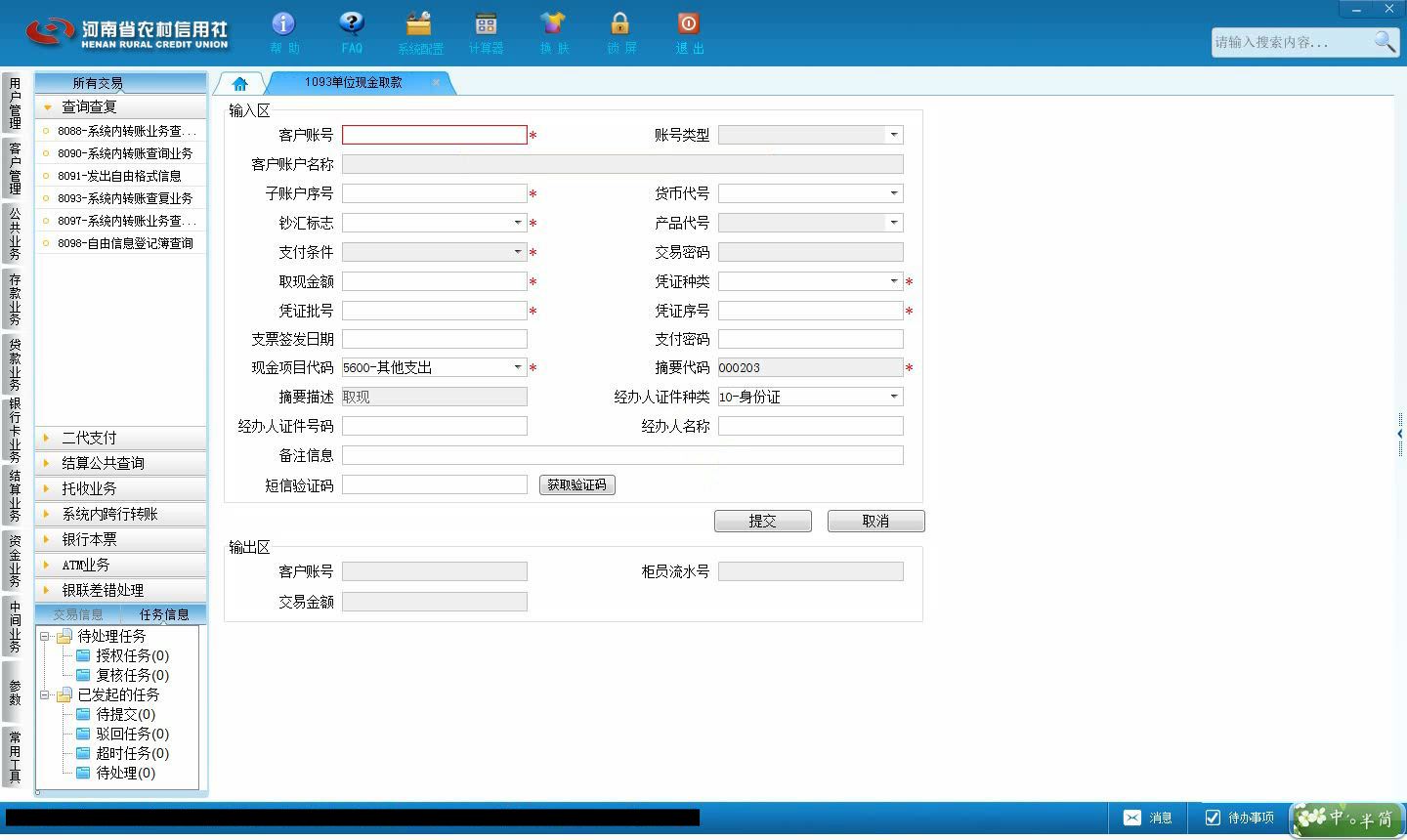Open the 消息 message envelope icon
Image resolution: width=1407 pixels, height=840 pixels.
1131,818
